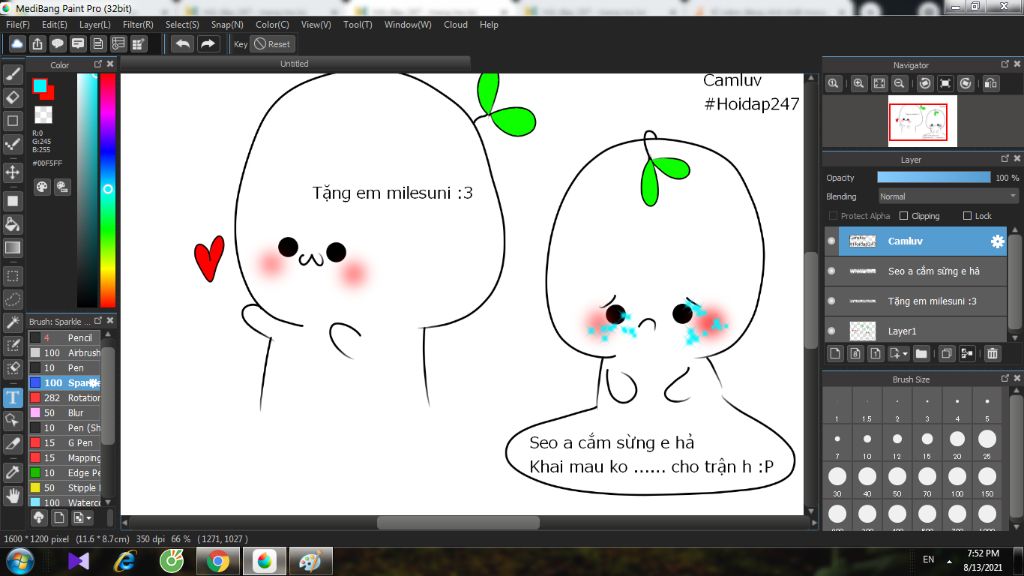The height and width of the screenshot is (576, 1024).
Task: Enable the Clipping checkbox
Action: pos(904,216)
